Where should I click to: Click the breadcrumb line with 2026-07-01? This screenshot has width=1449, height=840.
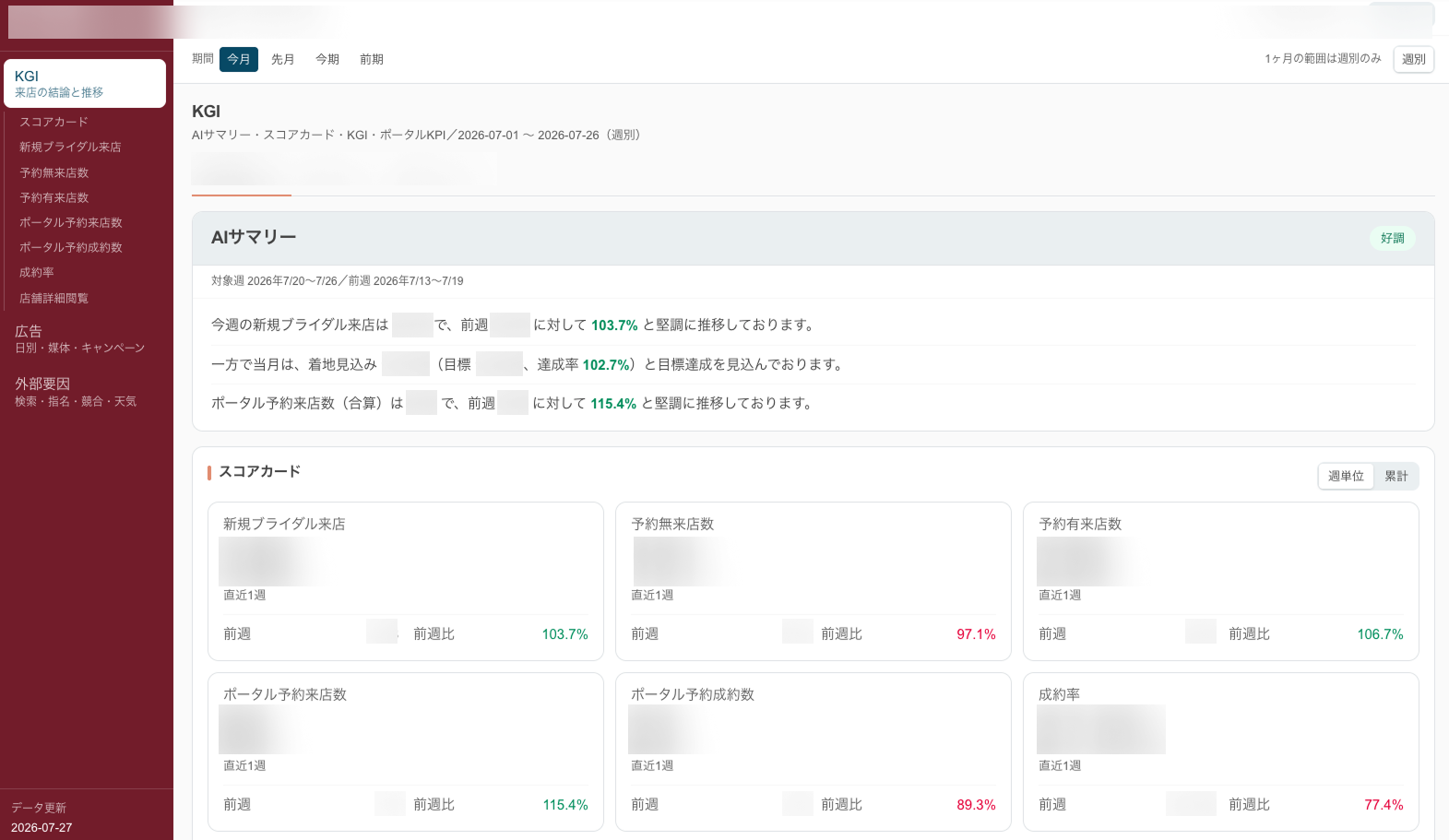click(419, 135)
